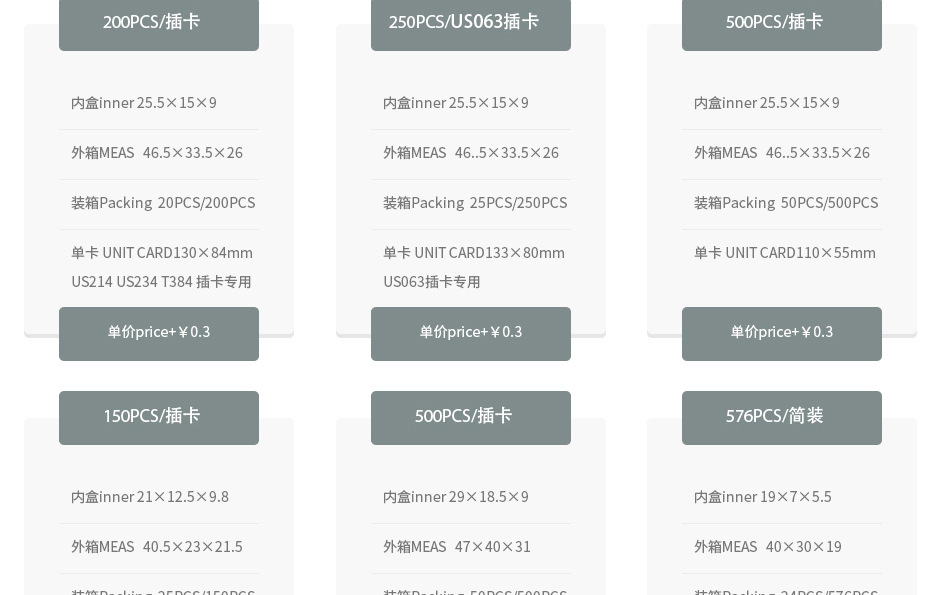Click the 外箱MEAS 47×40×31 entry
950x595 pixels.
click(x=457, y=546)
